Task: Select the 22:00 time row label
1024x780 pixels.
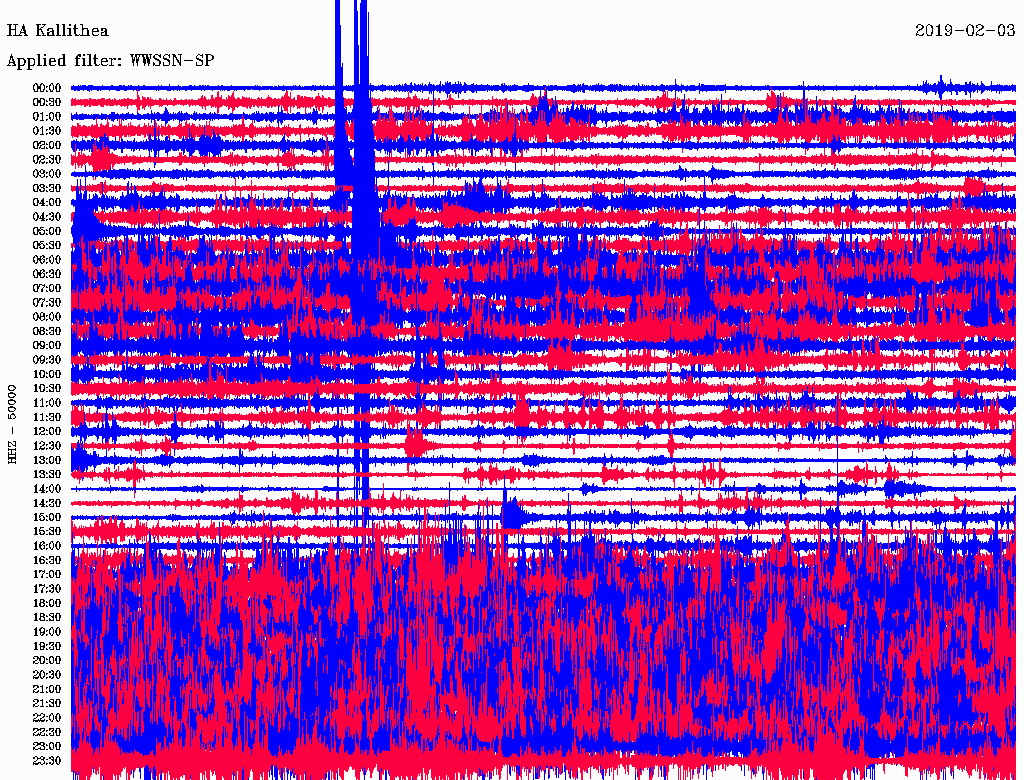Action: 47,718
